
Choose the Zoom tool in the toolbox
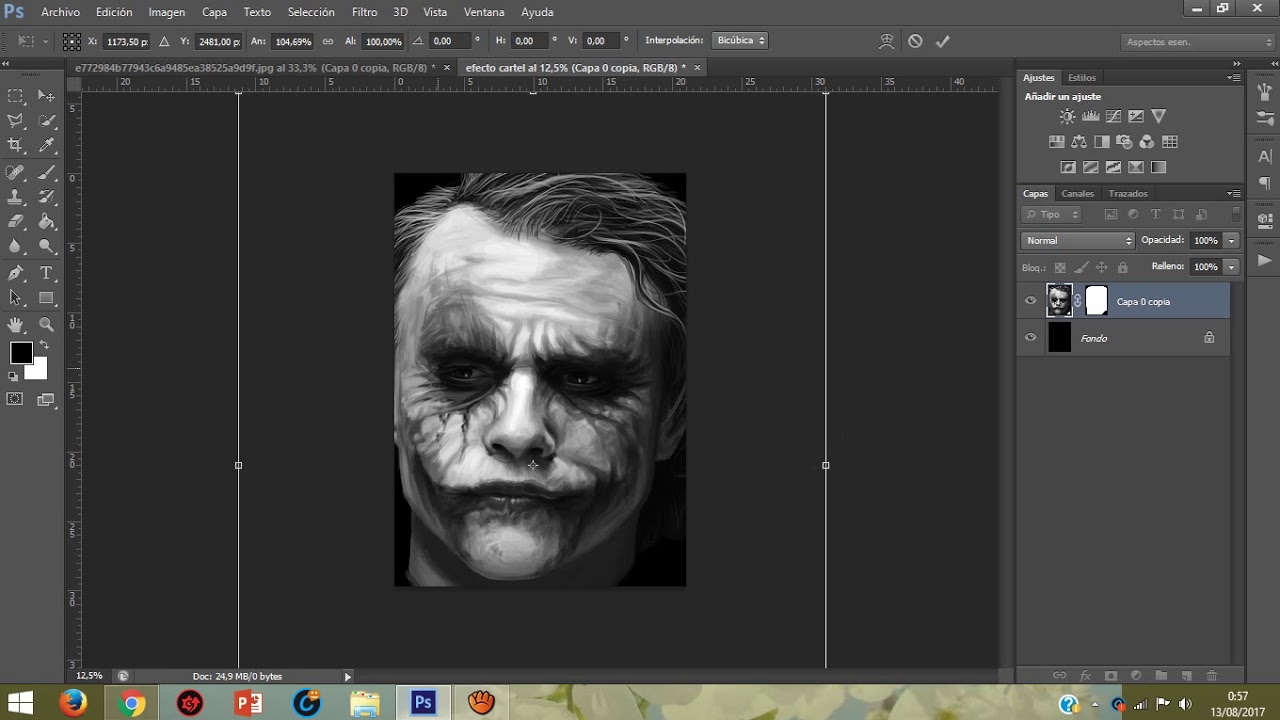pyautogui.click(x=46, y=324)
